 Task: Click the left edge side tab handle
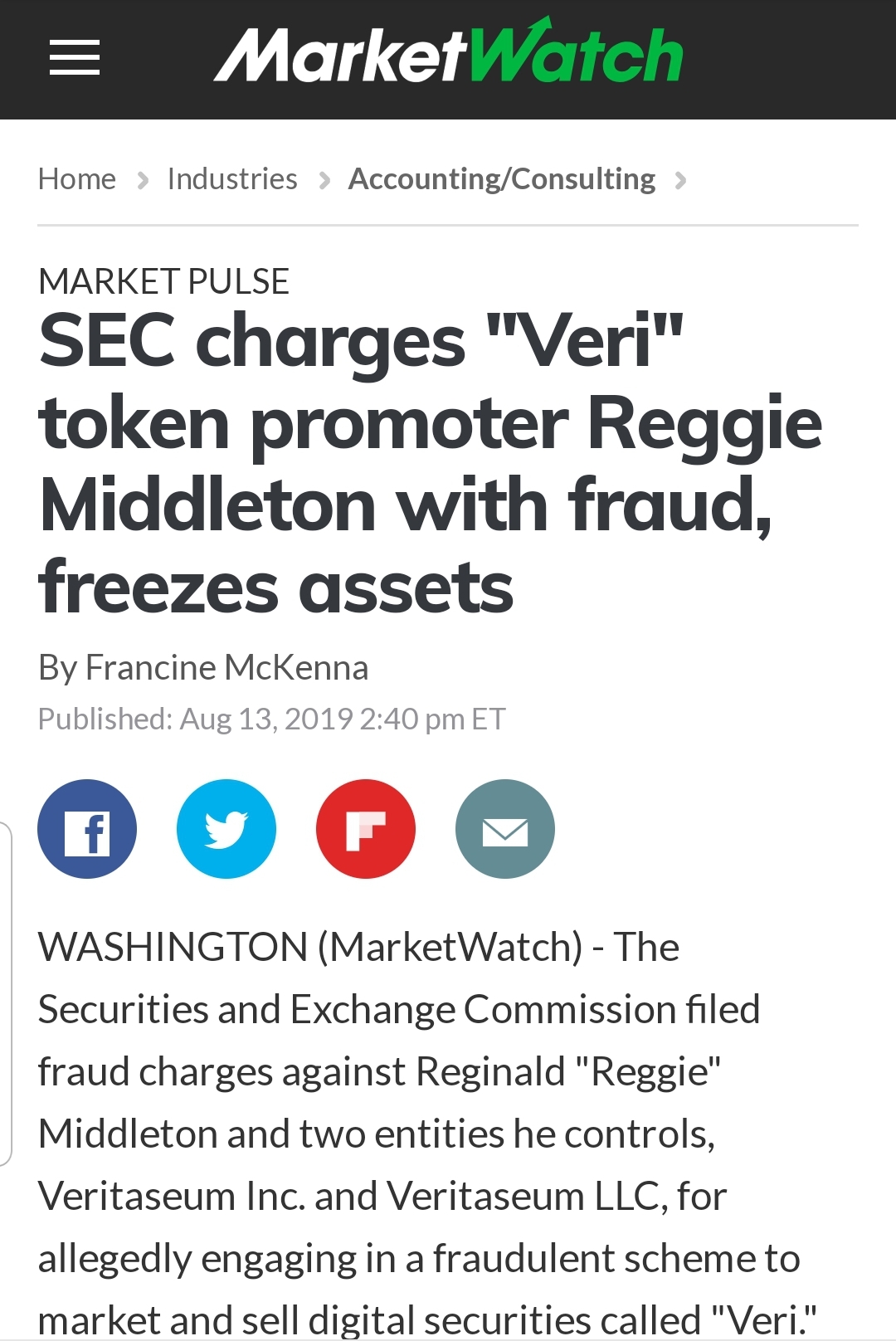[5, 993]
